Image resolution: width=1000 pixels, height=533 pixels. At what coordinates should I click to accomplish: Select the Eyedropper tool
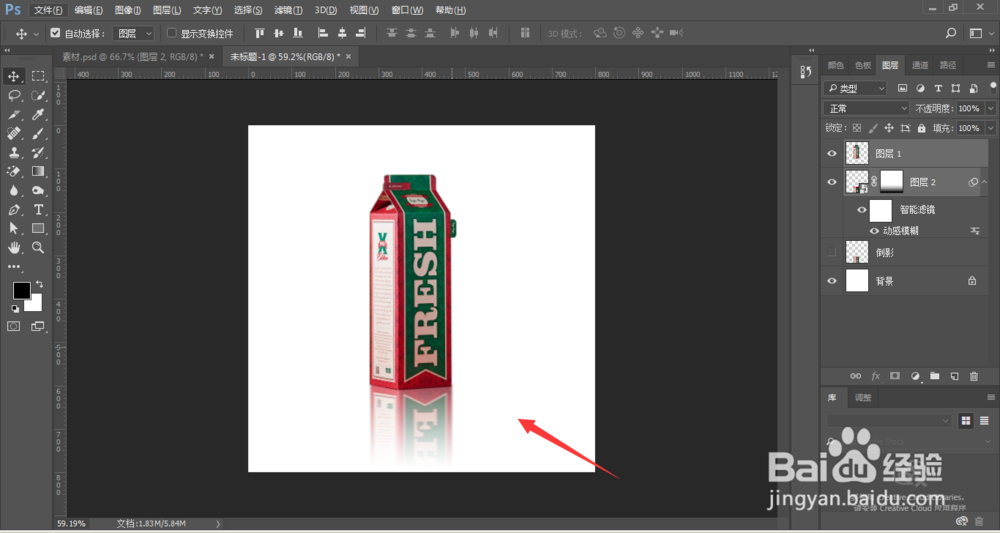click(x=38, y=115)
